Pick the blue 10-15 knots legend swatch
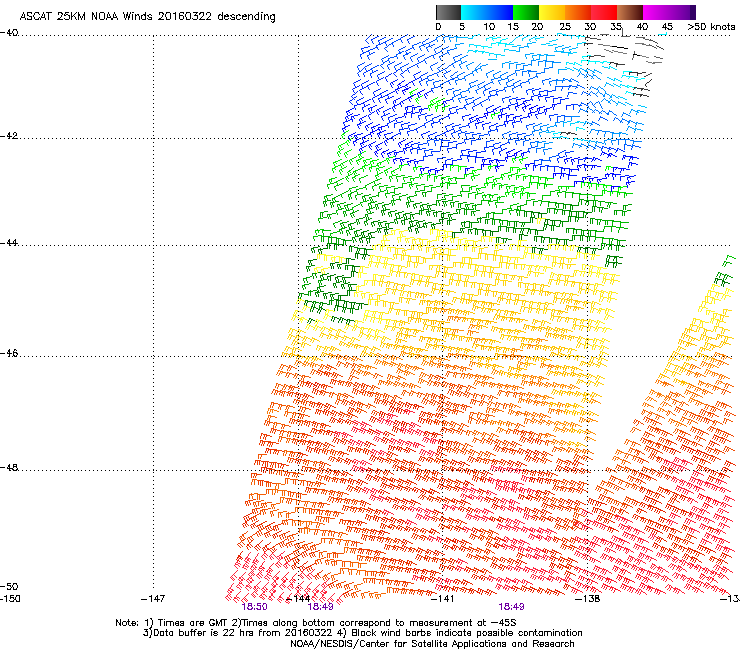 (x=500, y=12)
